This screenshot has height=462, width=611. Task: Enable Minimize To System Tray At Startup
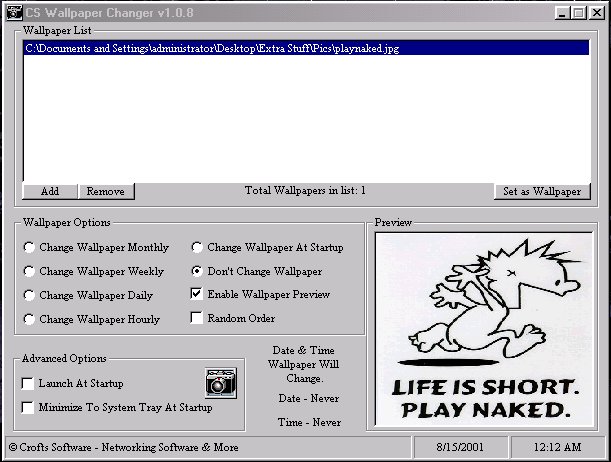[28, 407]
